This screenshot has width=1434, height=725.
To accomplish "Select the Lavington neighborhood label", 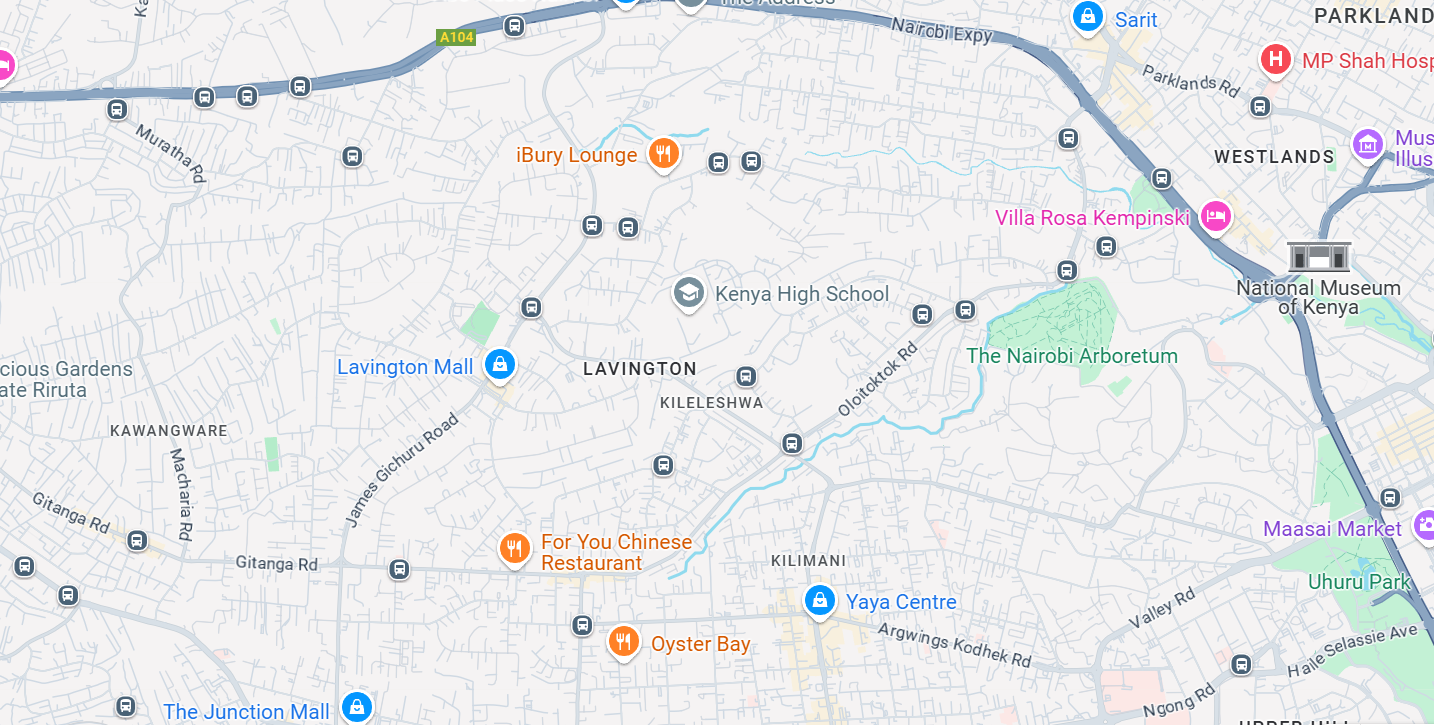I will coord(640,369).
